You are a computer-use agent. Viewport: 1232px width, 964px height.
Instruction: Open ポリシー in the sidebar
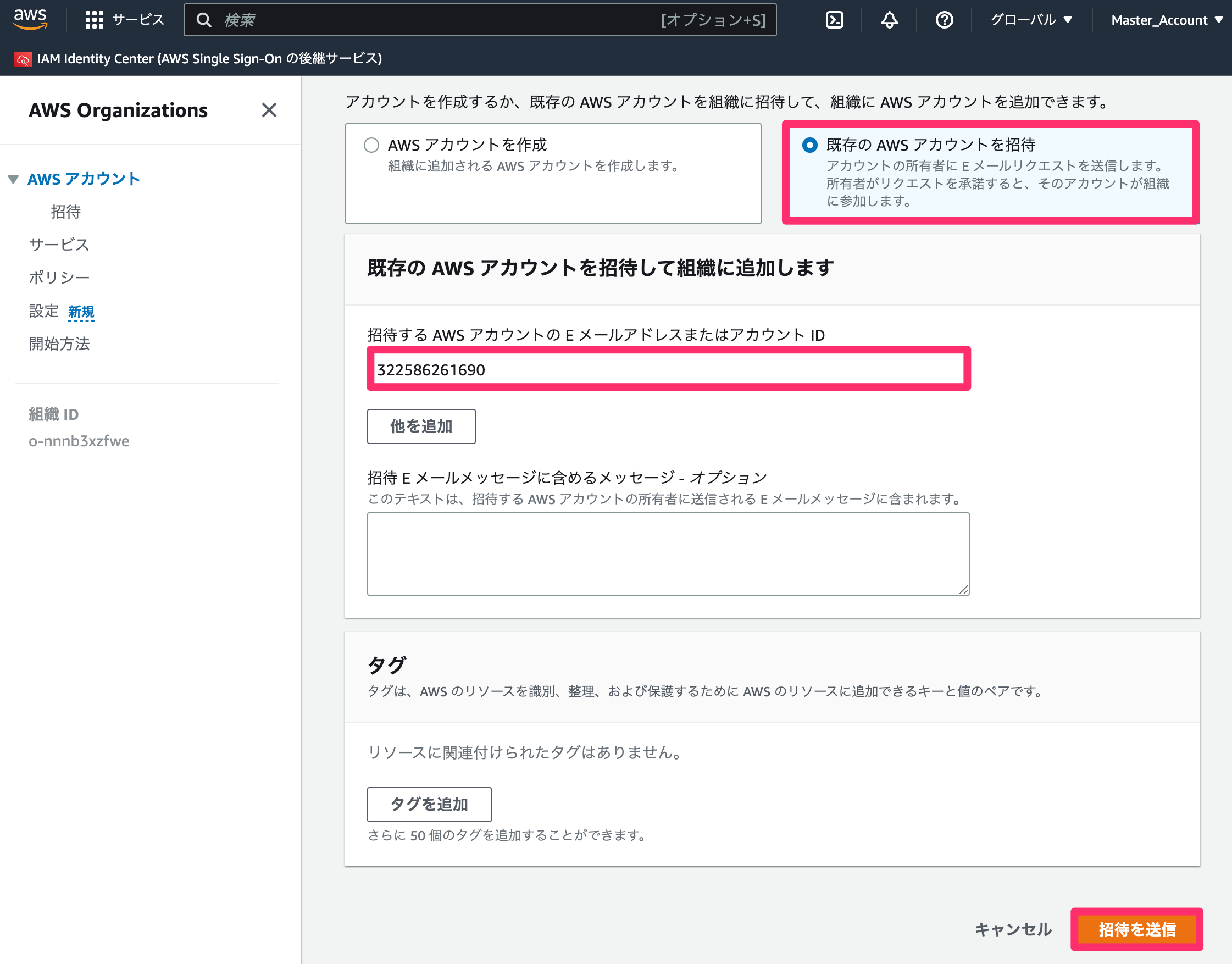59,277
